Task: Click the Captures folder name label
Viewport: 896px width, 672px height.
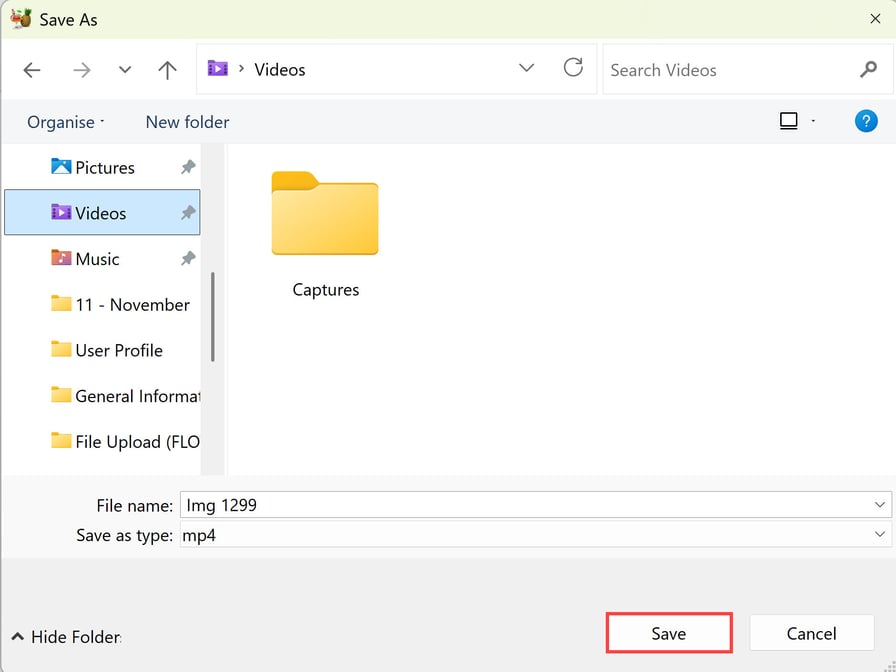Action: [x=326, y=290]
